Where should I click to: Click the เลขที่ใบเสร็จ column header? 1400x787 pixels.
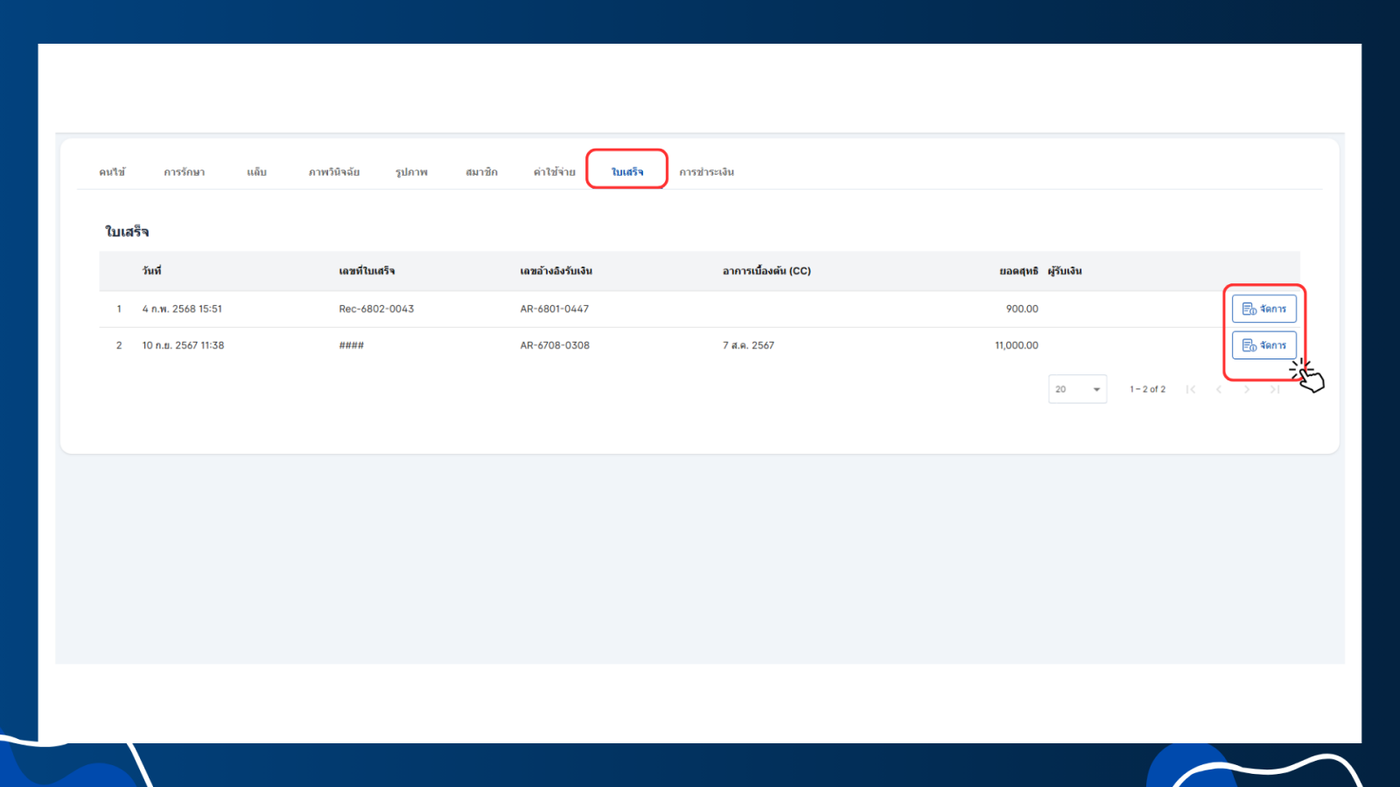coord(367,271)
